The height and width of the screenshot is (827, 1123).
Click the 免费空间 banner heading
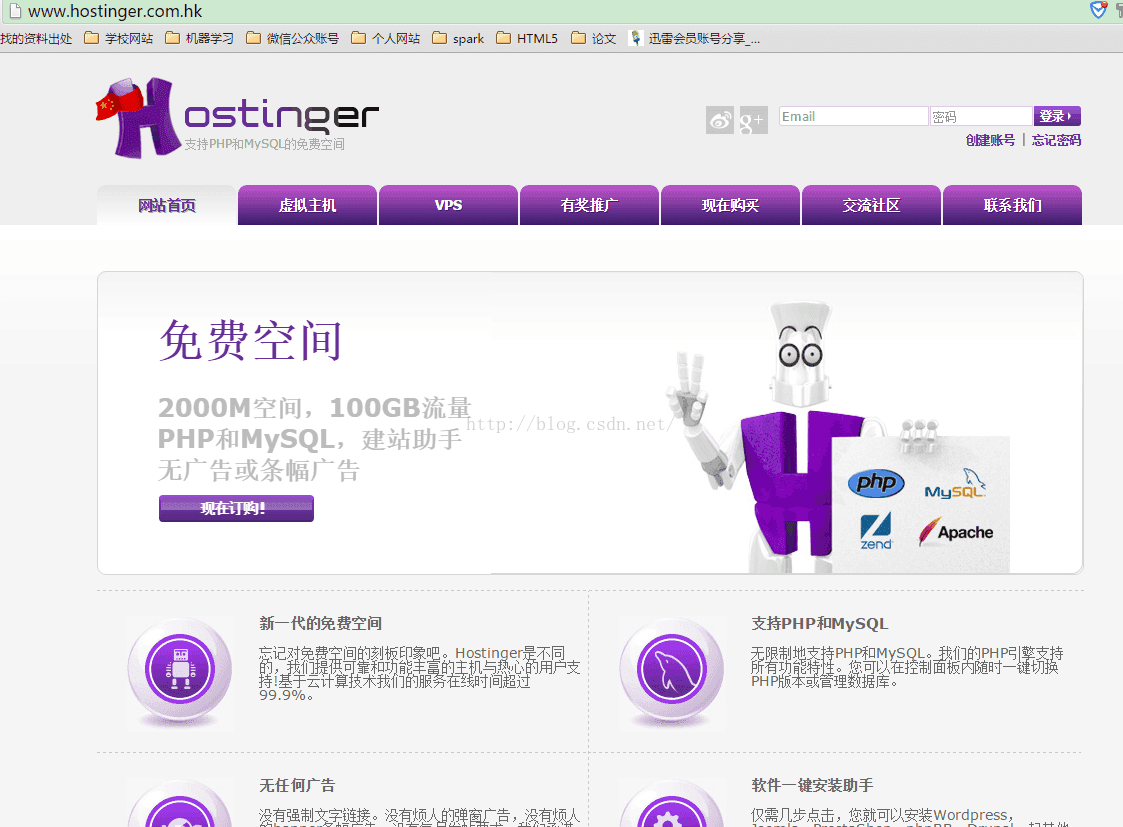tap(251, 340)
